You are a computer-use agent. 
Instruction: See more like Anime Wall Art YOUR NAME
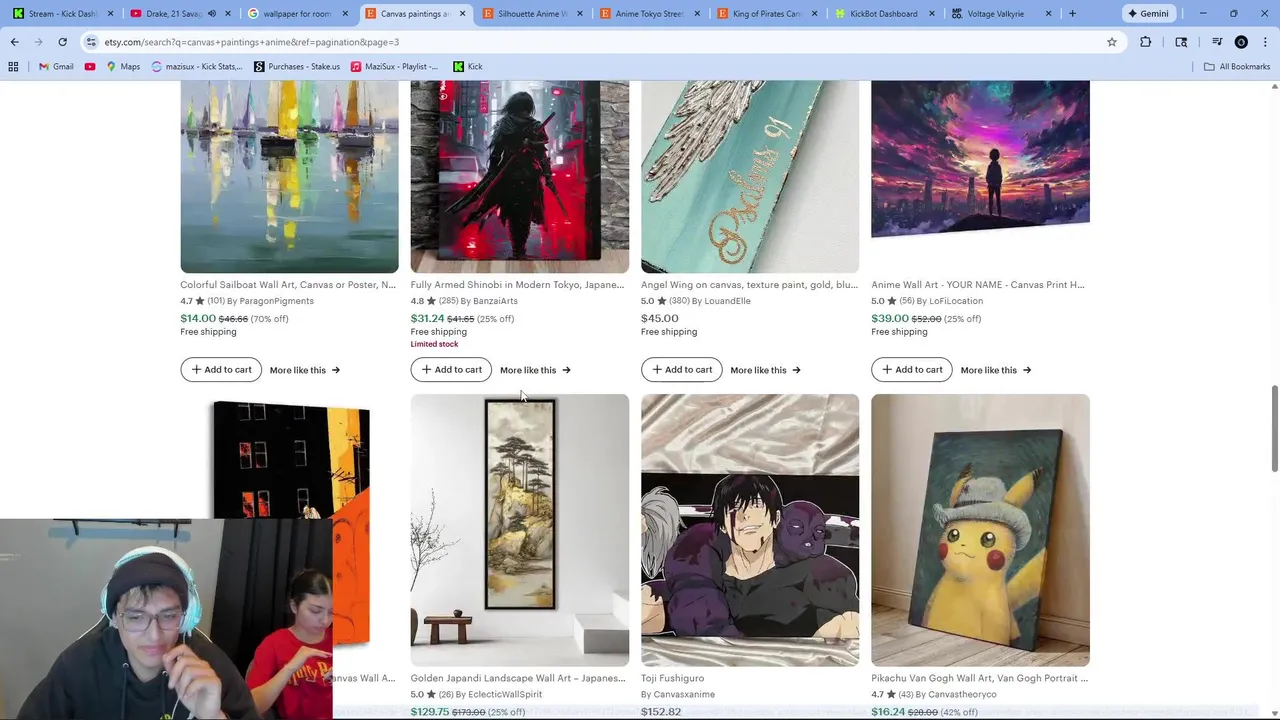[996, 370]
